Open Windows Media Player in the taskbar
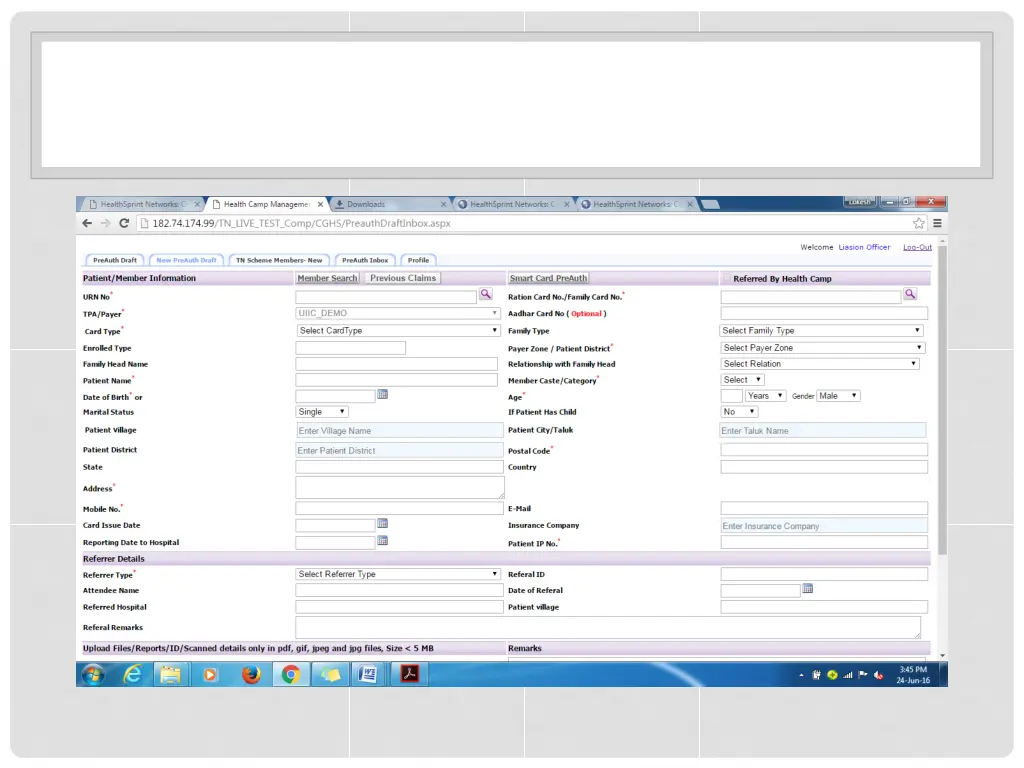Image resolution: width=1024 pixels, height=768 pixels. [210, 674]
